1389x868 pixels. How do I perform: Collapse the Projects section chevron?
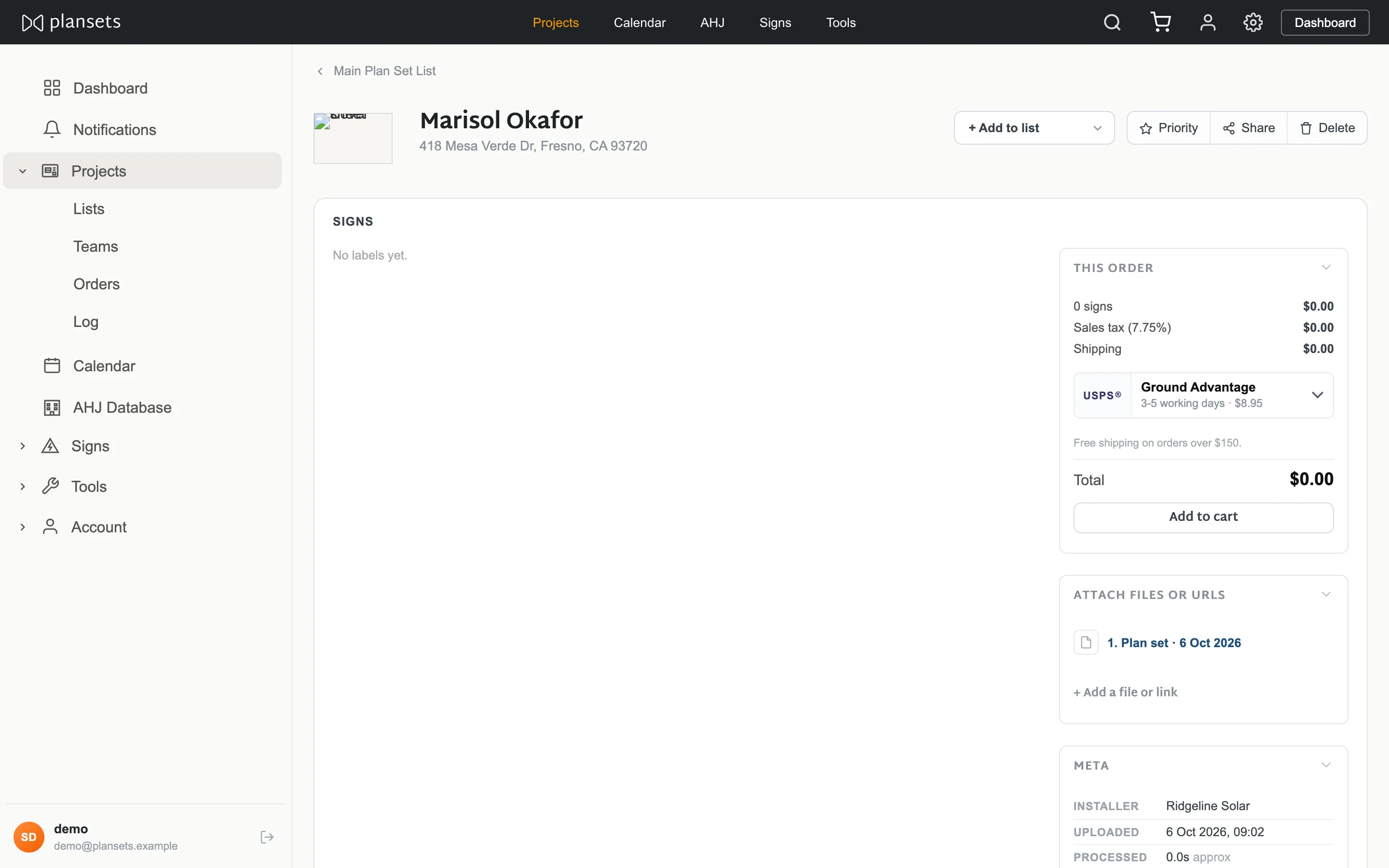pyautogui.click(x=22, y=171)
